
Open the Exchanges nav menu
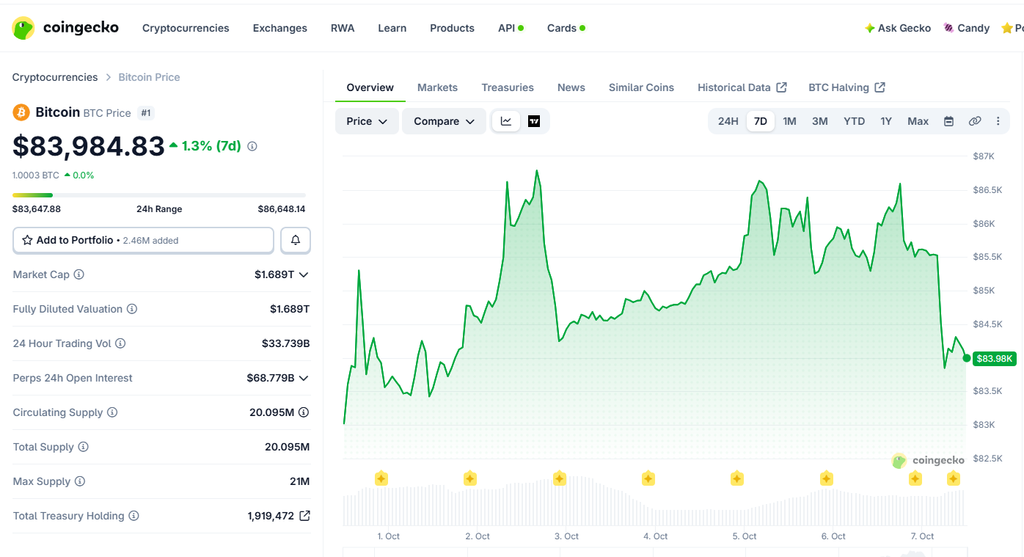pos(280,28)
